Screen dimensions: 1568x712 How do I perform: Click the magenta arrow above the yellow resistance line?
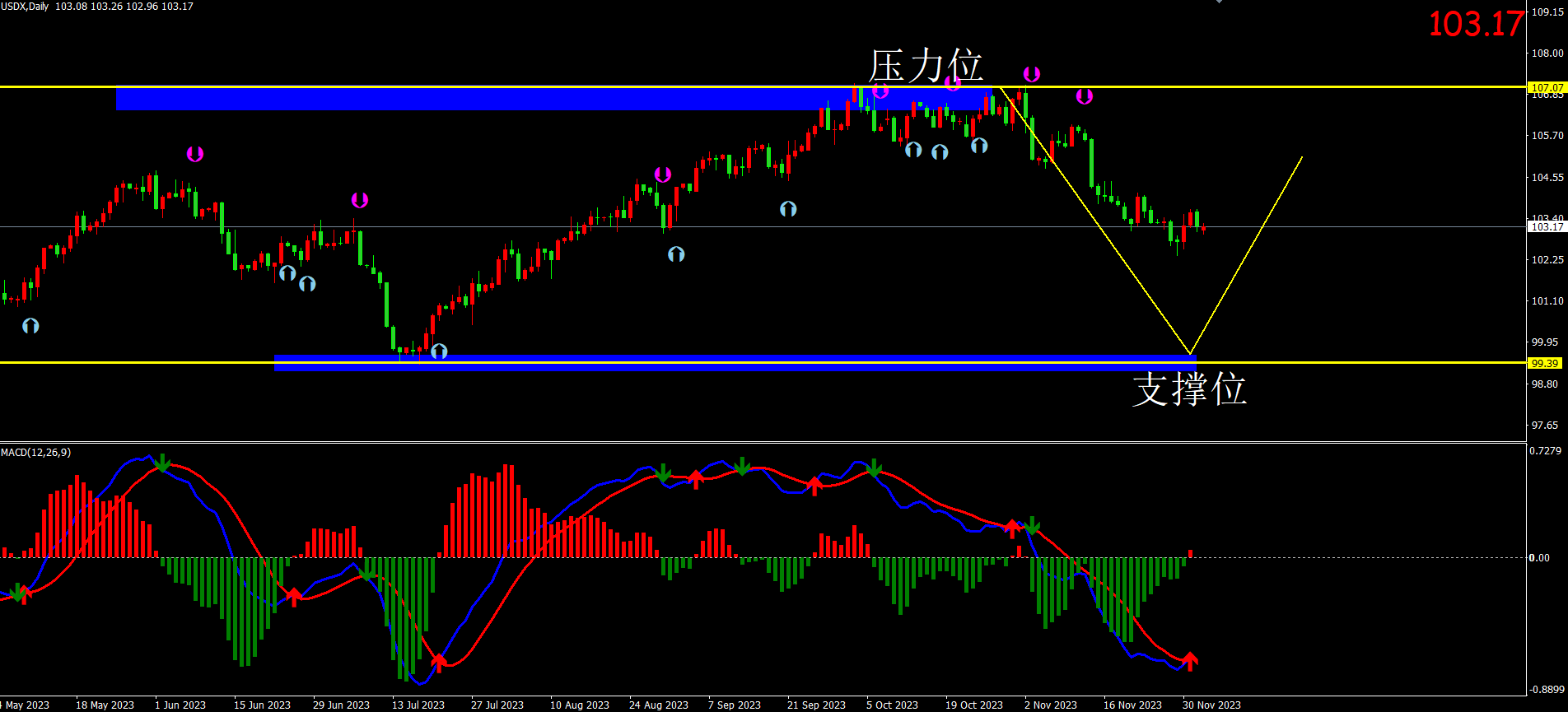point(1031,75)
